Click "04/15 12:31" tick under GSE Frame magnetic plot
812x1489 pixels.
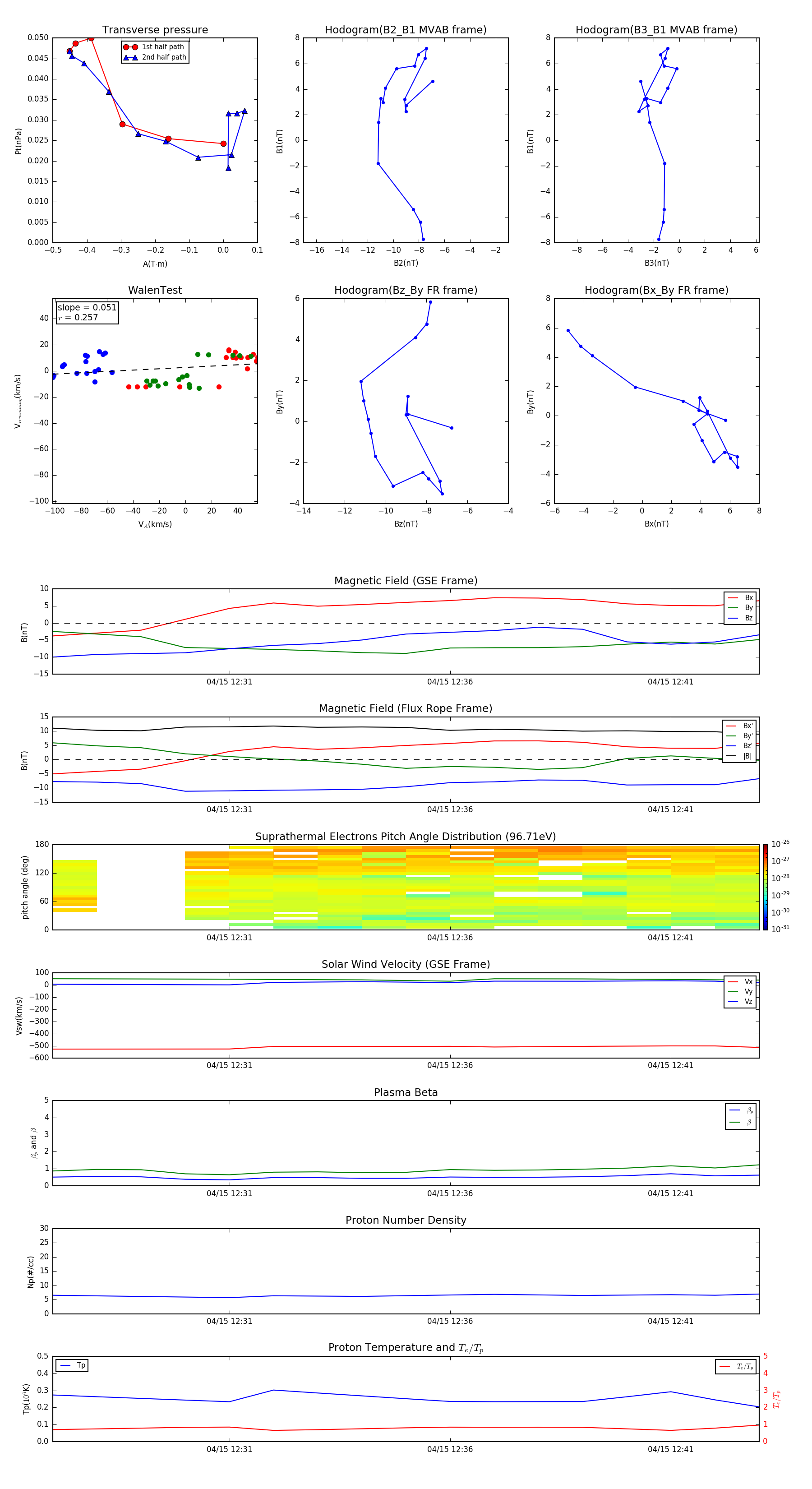(230, 682)
